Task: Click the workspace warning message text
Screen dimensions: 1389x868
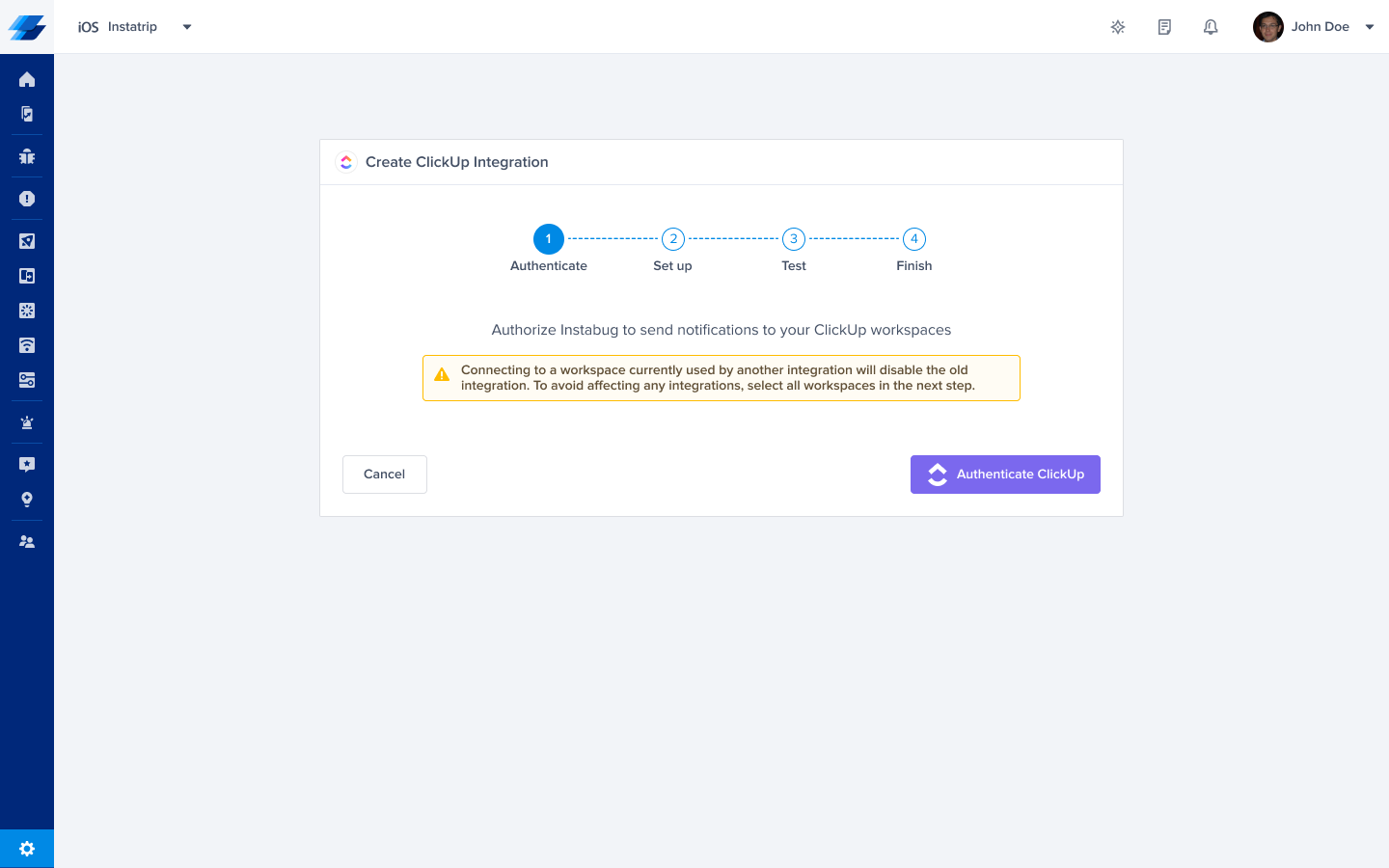Action: [x=719, y=378]
